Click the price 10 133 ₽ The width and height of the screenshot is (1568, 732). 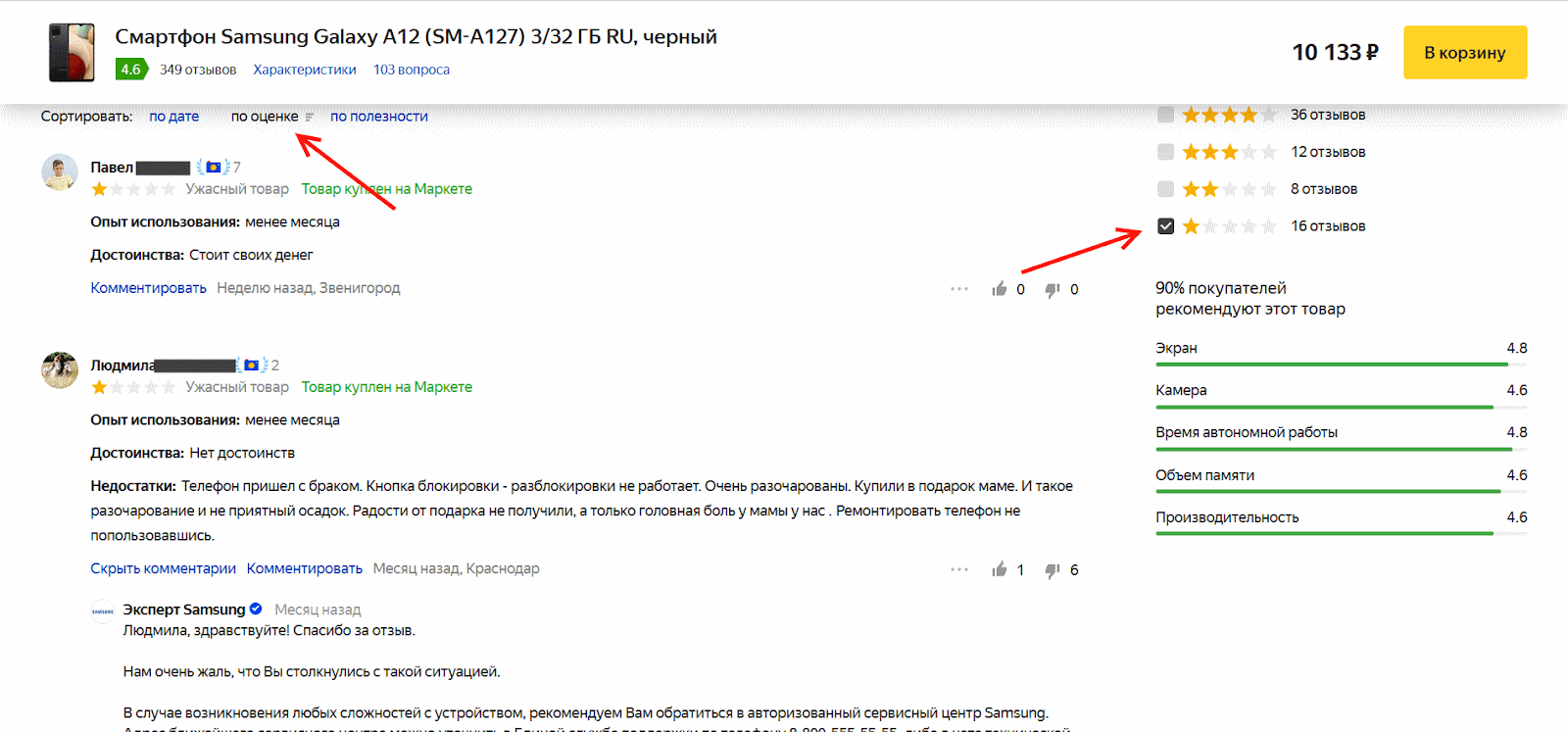1335,52
